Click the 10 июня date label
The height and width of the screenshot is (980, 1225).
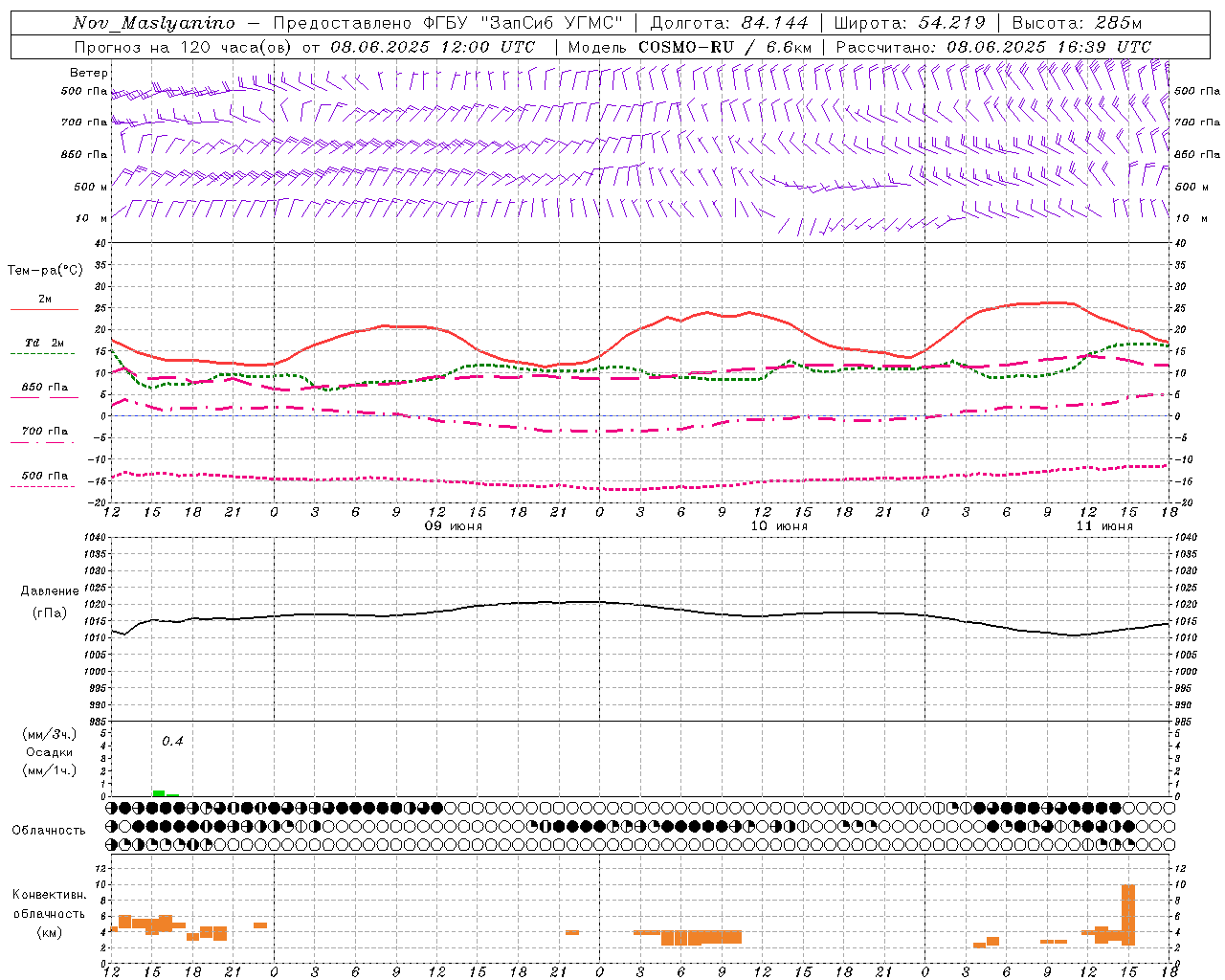[x=778, y=526]
